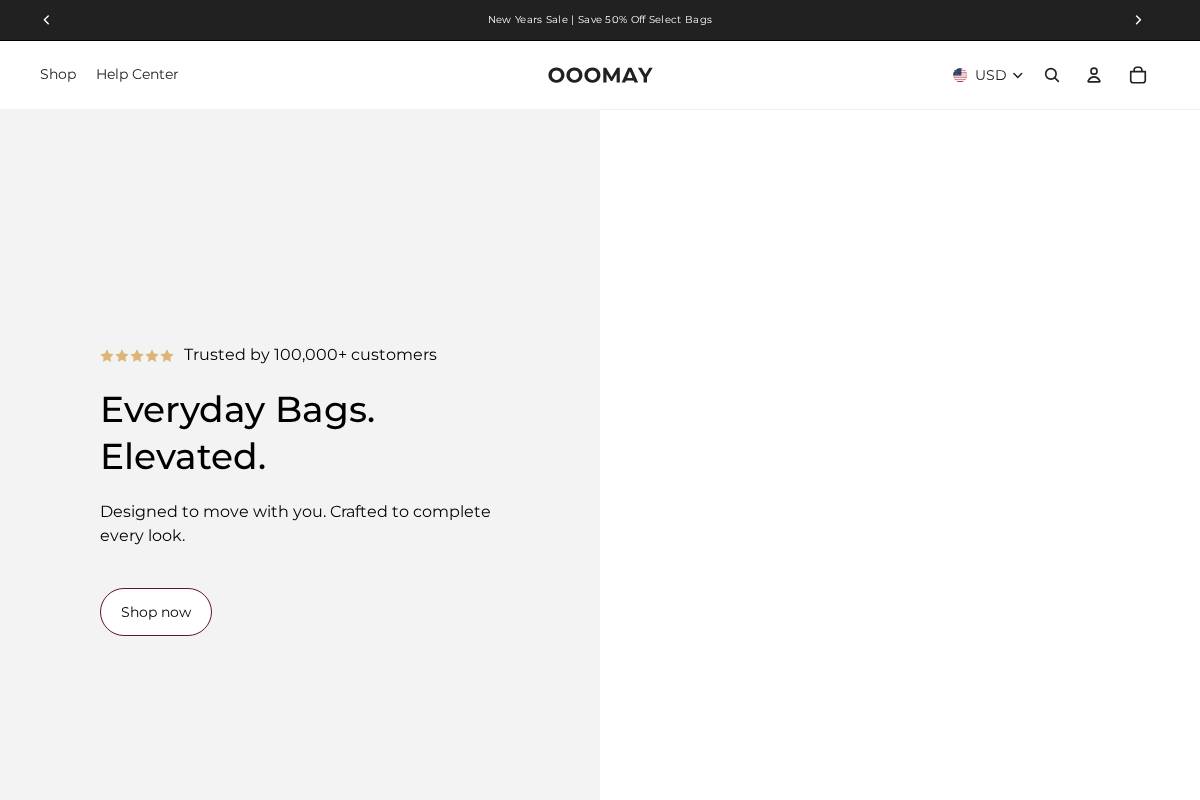Click the 50% Off Select Bags offer text
Screen dimensions: 1200x800
coord(645,20)
